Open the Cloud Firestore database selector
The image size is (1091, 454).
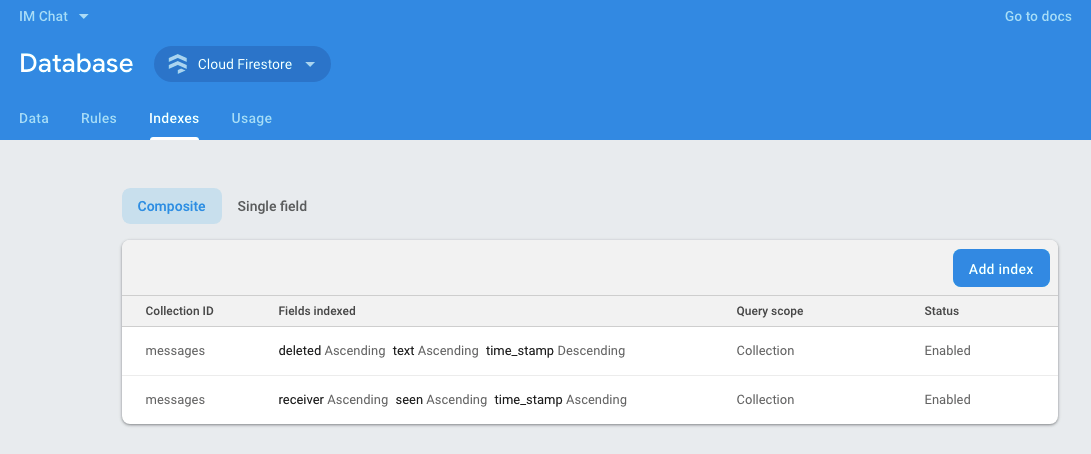[x=242, y=64]
